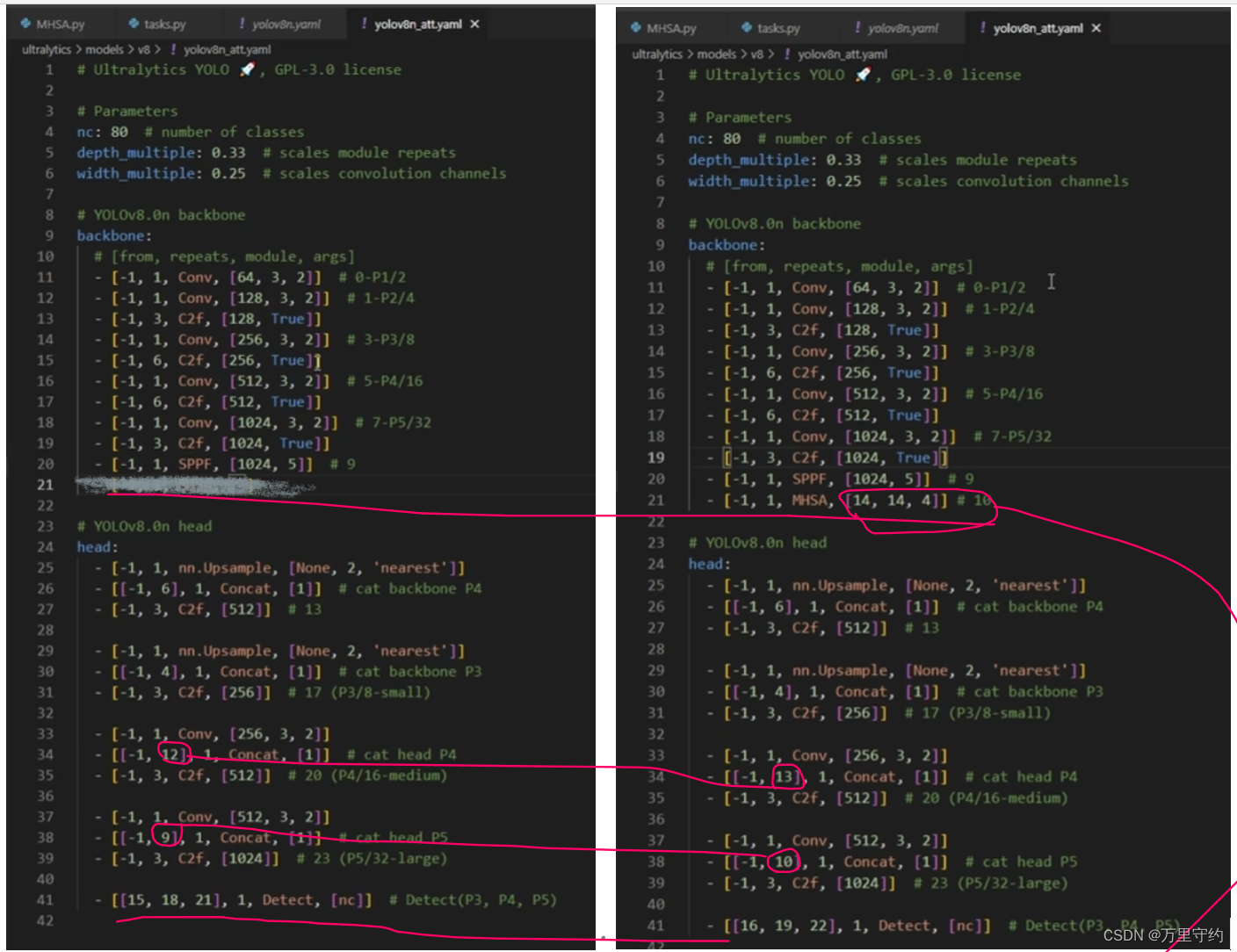Close yolov8n_att.yaml tab in left editor
This screenshot has height=952, width=1237.
474,25
